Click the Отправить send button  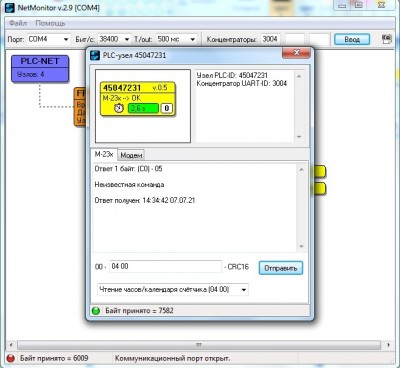[x=281, y=268]
